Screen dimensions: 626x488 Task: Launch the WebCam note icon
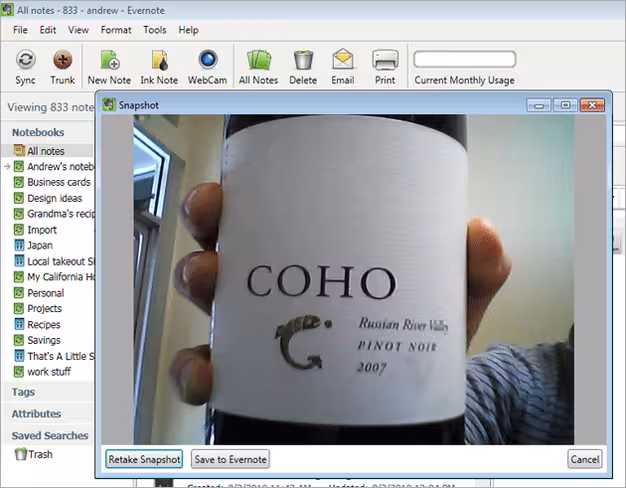coord(208,60)
